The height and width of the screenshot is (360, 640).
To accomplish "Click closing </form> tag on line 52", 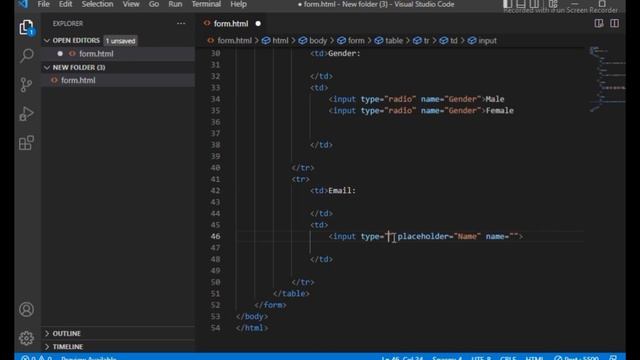I will click(270, 305).
